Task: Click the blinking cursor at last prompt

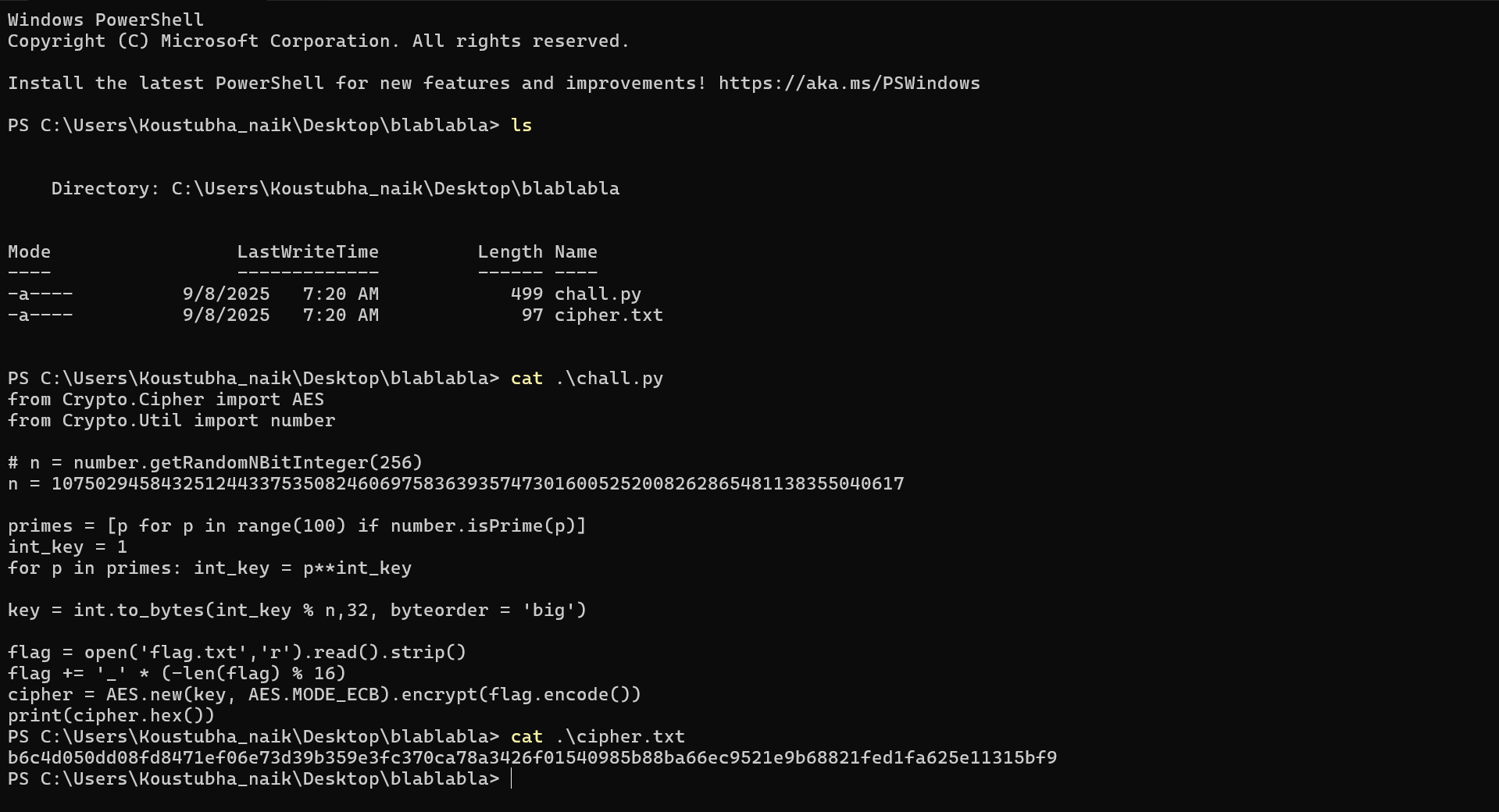Action: [x=512, y=779]
